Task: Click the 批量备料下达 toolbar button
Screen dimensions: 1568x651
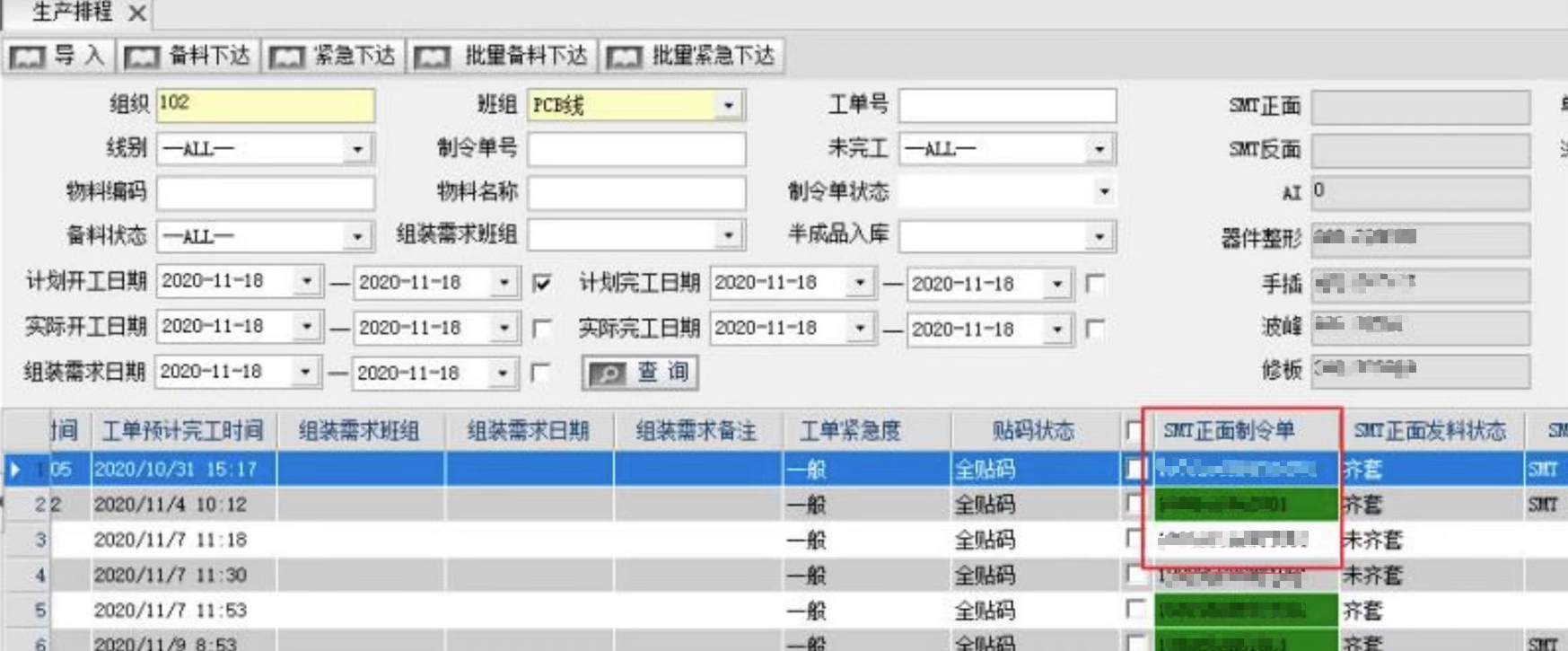Action: [503, 57]
